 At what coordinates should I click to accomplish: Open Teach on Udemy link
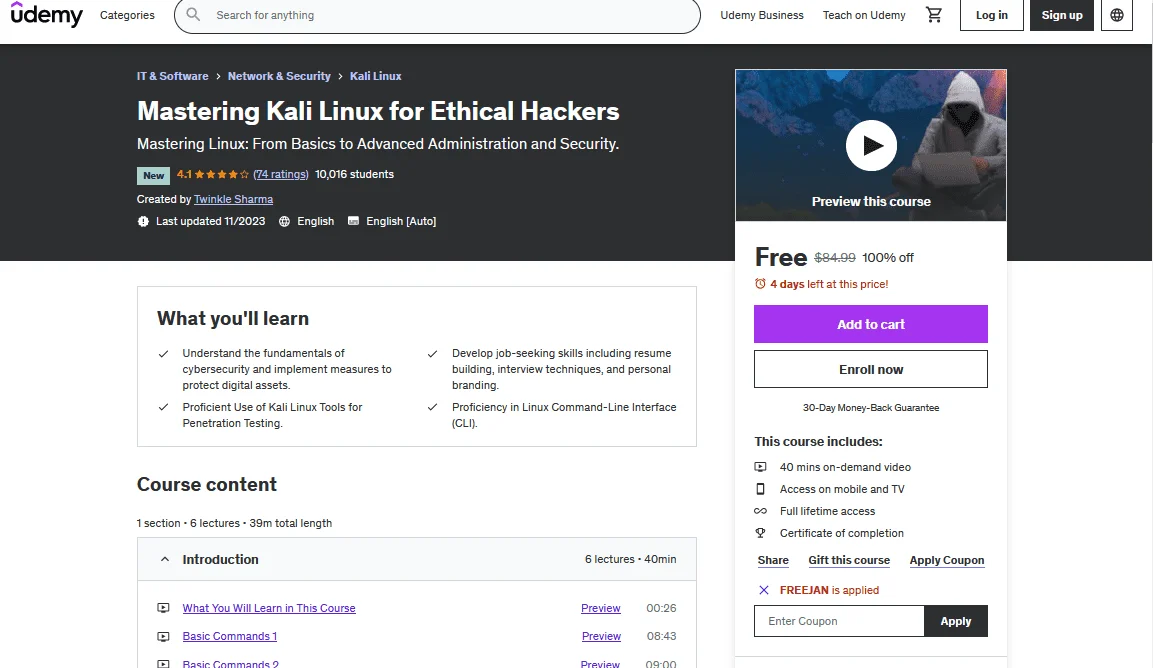tap(864, 15)
